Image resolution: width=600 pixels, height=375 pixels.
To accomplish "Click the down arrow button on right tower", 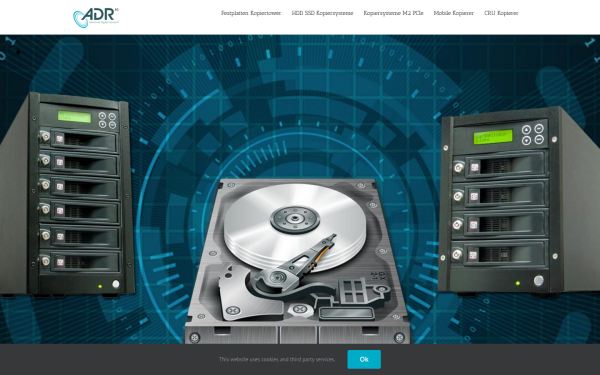I will [527, 141].
